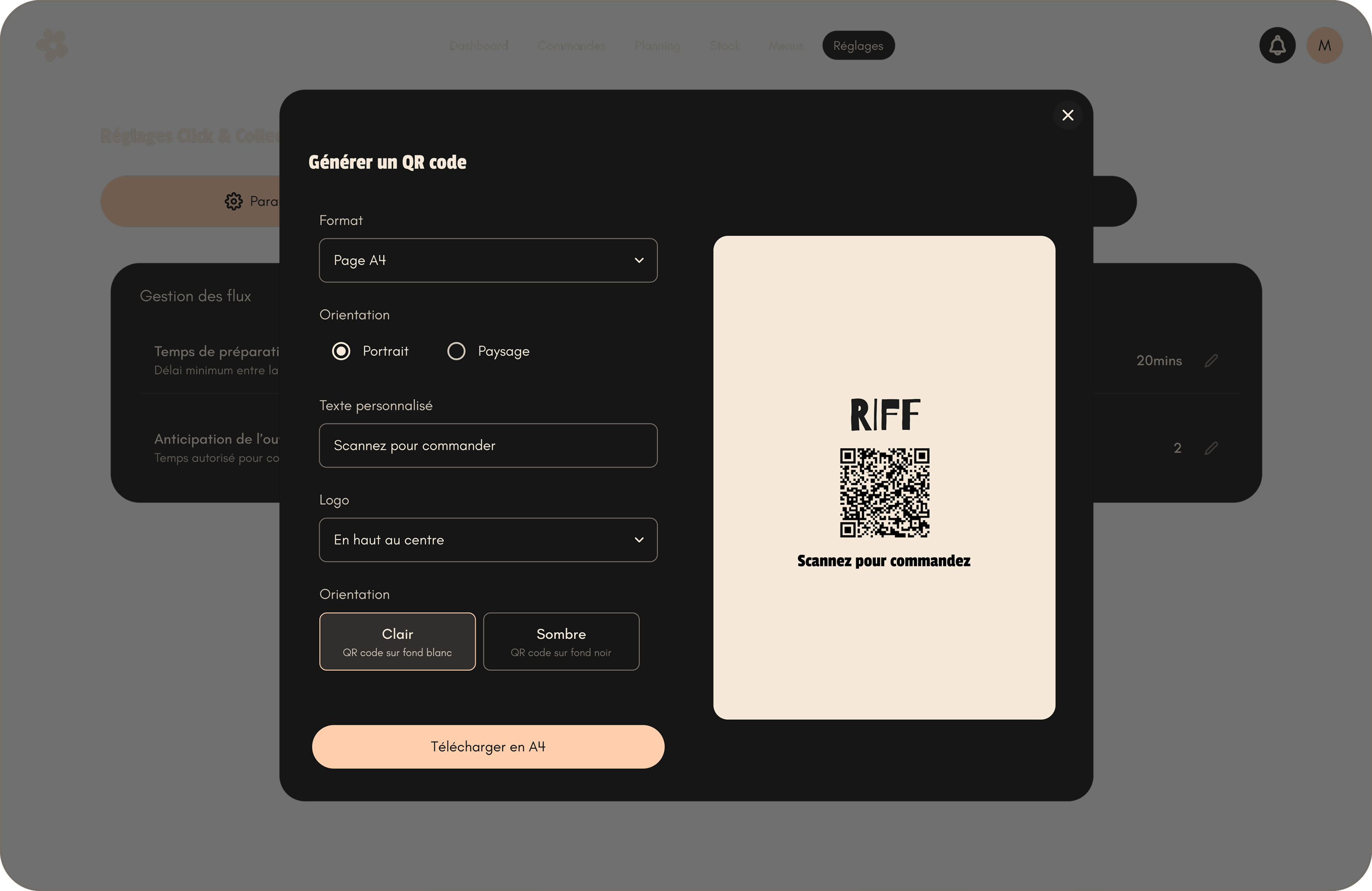The width and height of the screenshot is (1372, 891).
Task: Open the Planning tab
Action: coord(657,45)
